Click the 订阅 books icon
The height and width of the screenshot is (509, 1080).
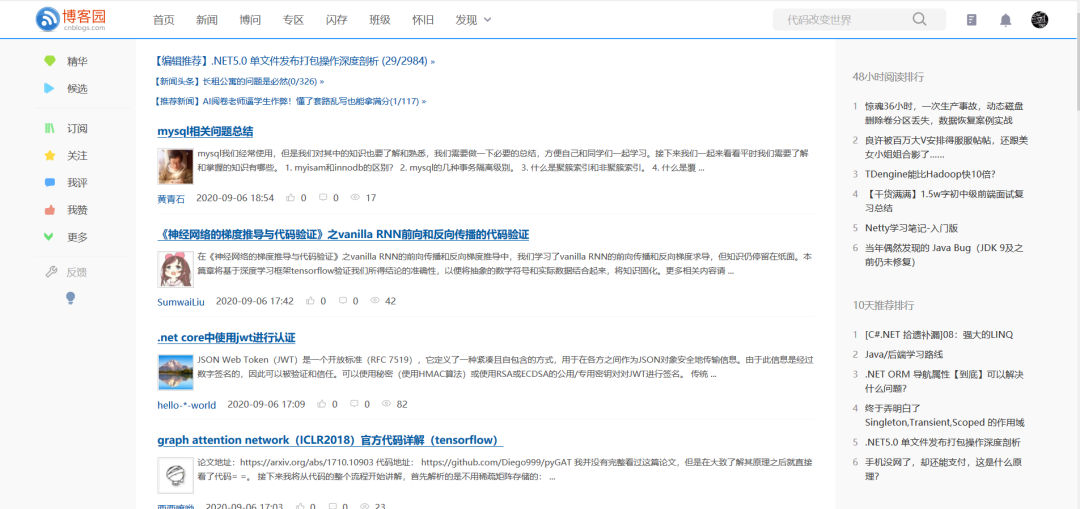[x=50, y=128]
